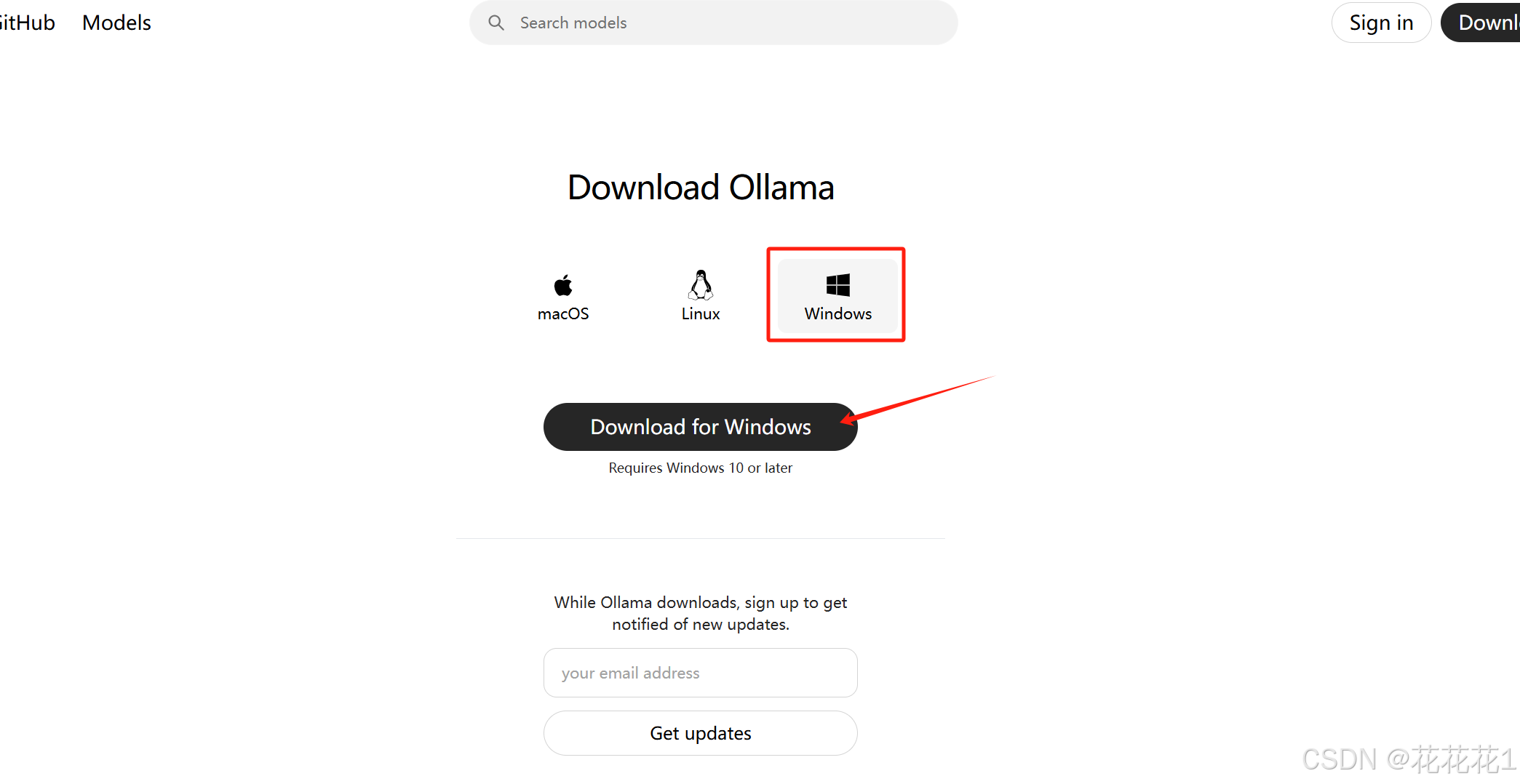Click the CSDN watermark text
Image resolution: width=1520 pixels, height=784 pixels.
click(x=1409, y=759)
